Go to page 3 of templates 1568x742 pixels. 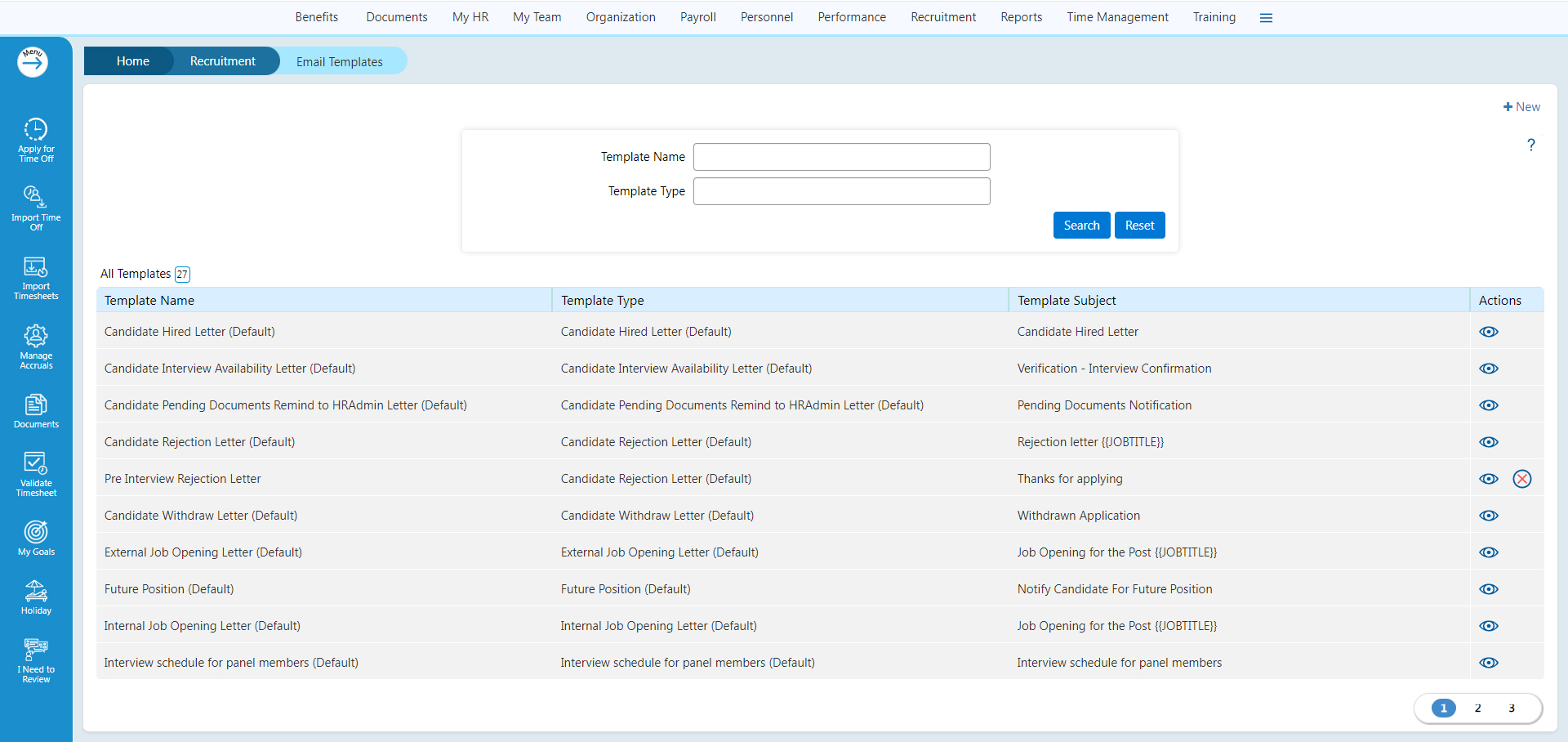point(1511,708)
